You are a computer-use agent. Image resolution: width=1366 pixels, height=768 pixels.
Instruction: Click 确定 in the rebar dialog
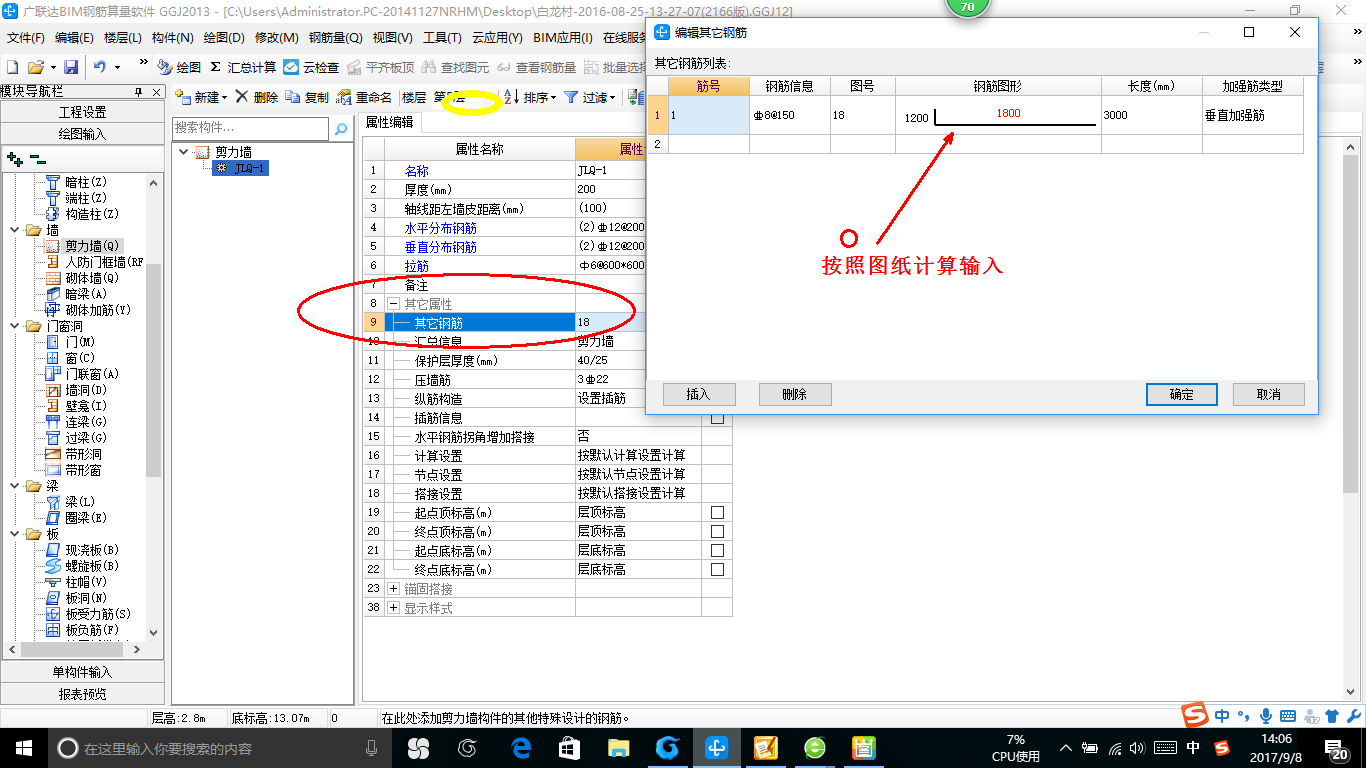click(x=1181, y=394)
